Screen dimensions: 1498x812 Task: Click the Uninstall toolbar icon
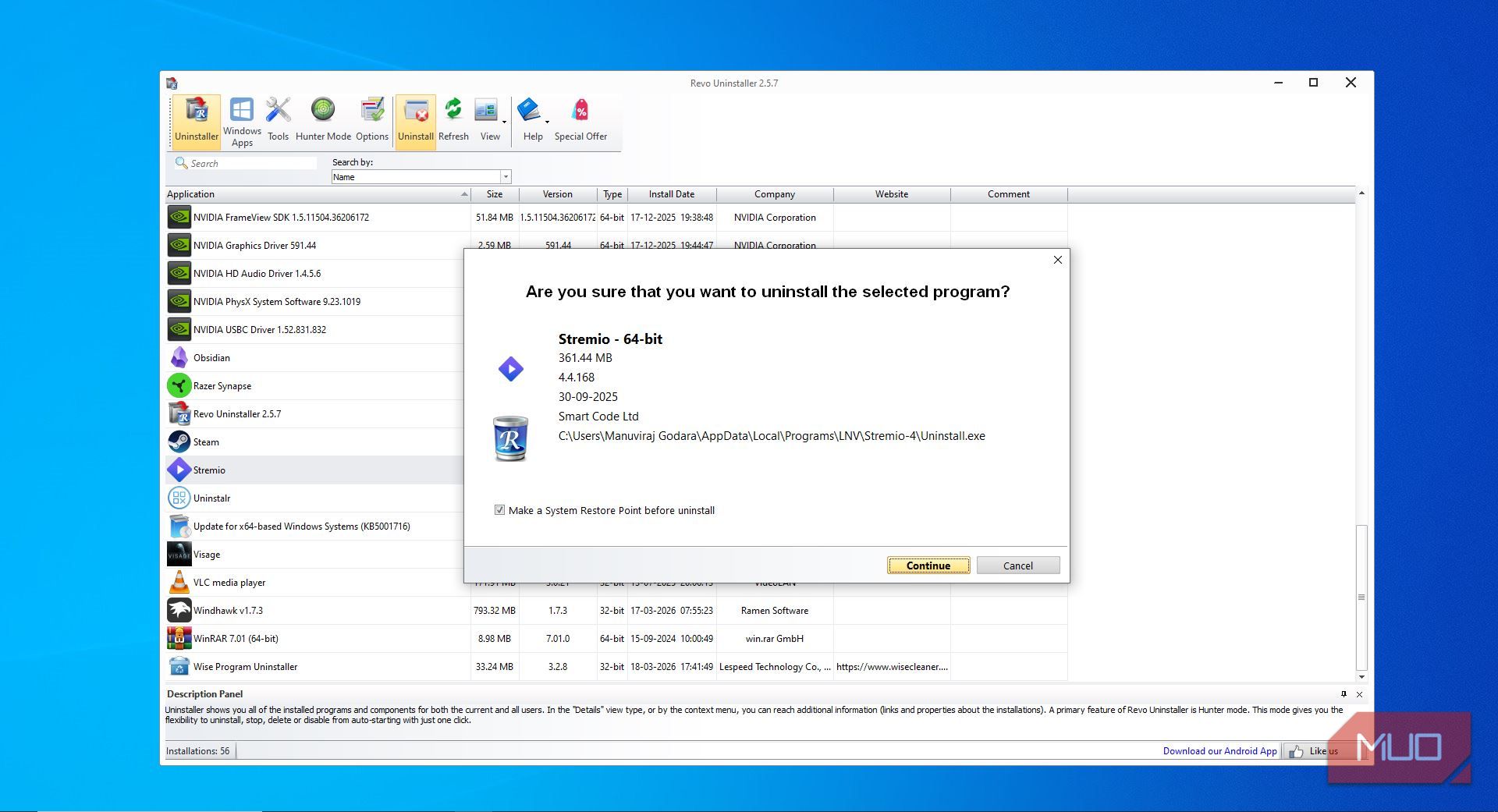416,121
